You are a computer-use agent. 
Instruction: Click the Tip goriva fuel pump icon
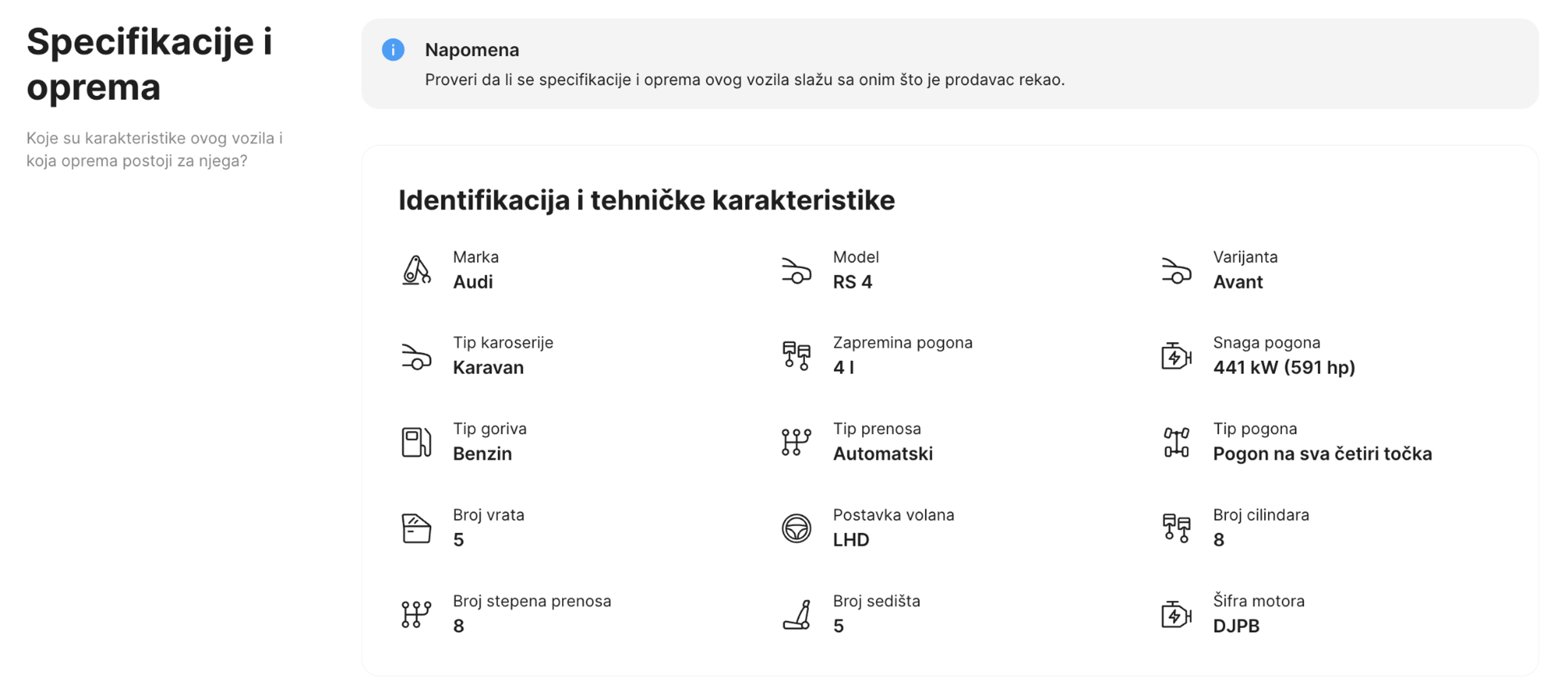[416, 442]
